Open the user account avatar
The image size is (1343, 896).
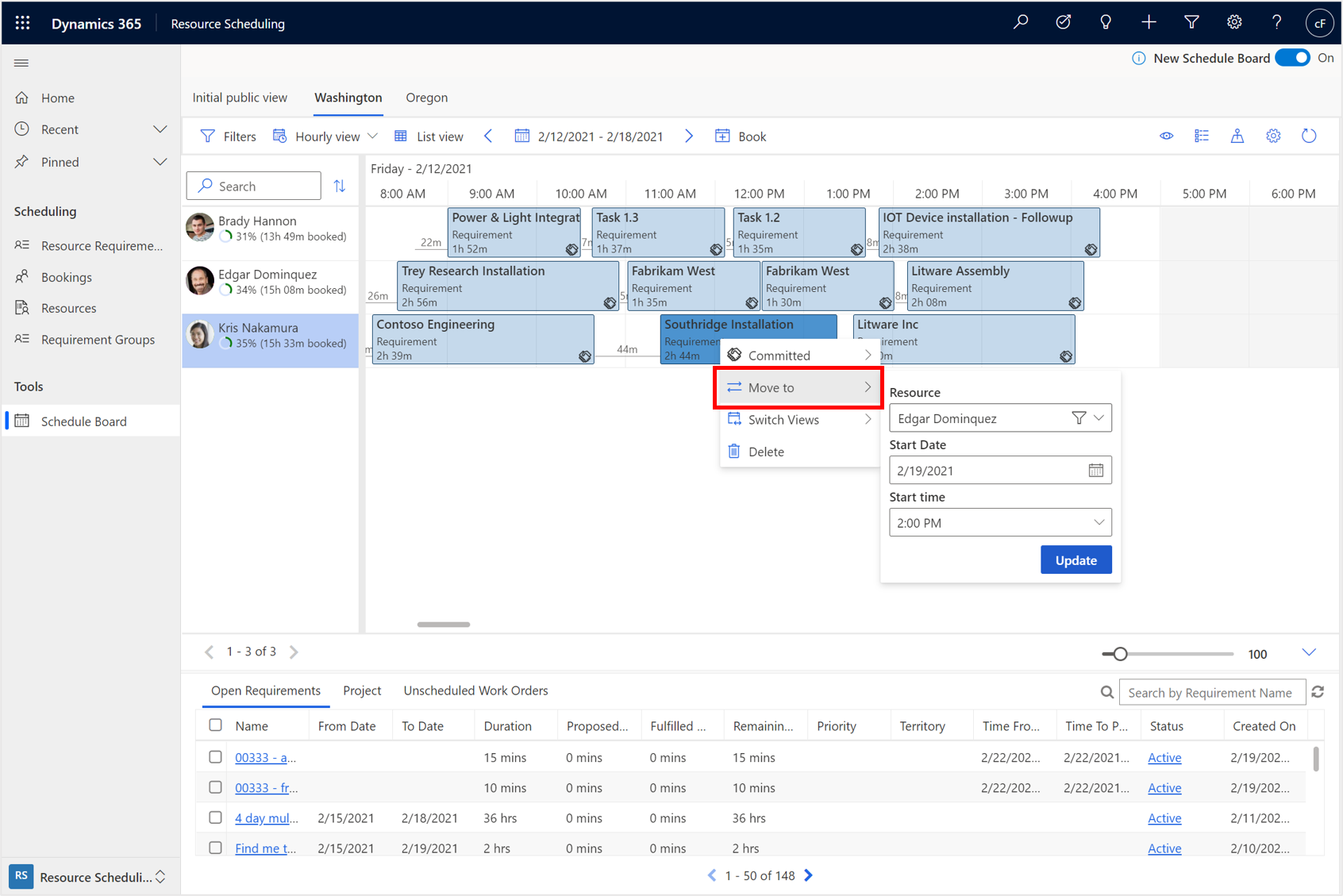tap(1319, 23)
